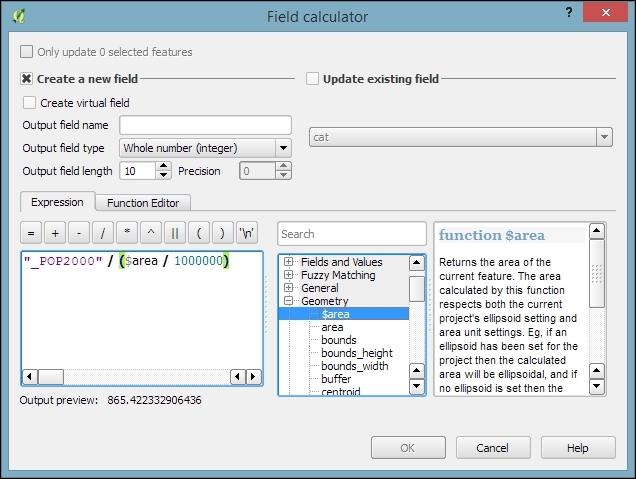Insert the multiplication operator

pos(127,233)
